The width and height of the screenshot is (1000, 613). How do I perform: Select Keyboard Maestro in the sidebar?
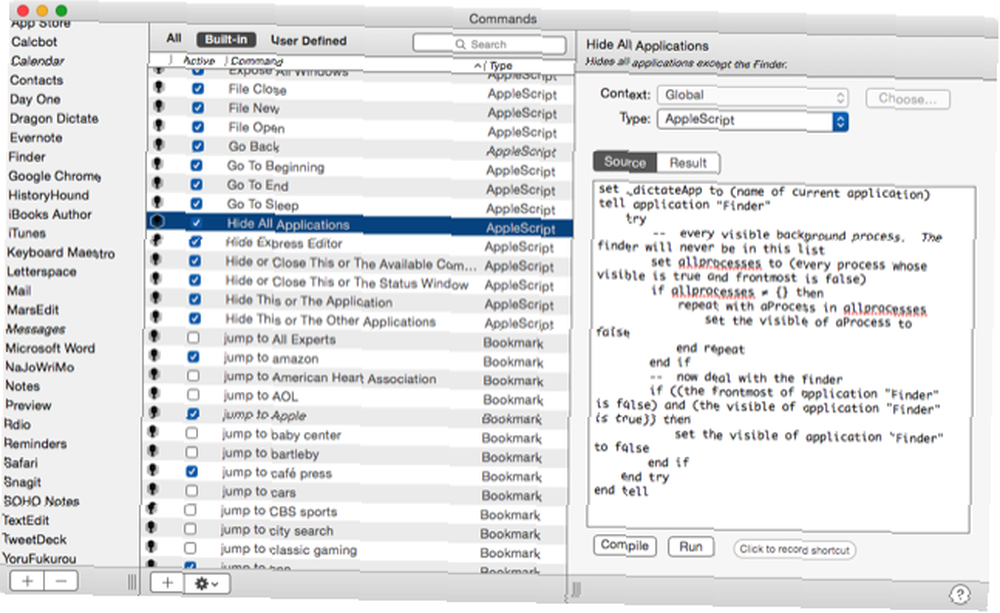click(61, 253)
